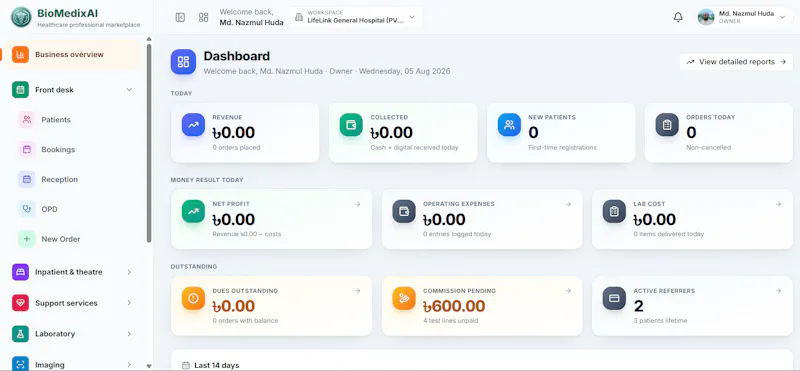
Task: Collapse the sidebar with the panel icon
Action: (180, 17)
